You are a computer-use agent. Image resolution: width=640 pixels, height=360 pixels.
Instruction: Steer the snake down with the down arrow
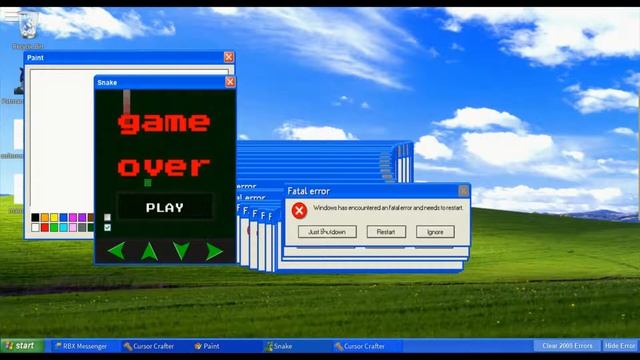pos(181,250)
